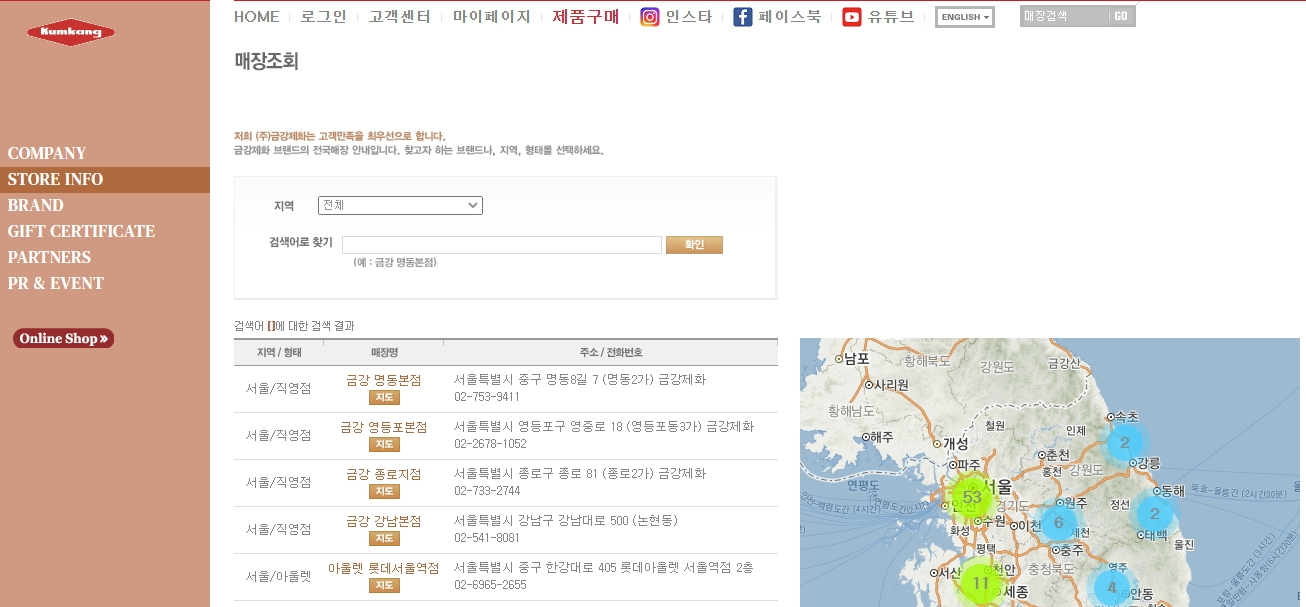Open the 금강 명동본점 store link
1306x607 pixels.
(x=384, y=380)
